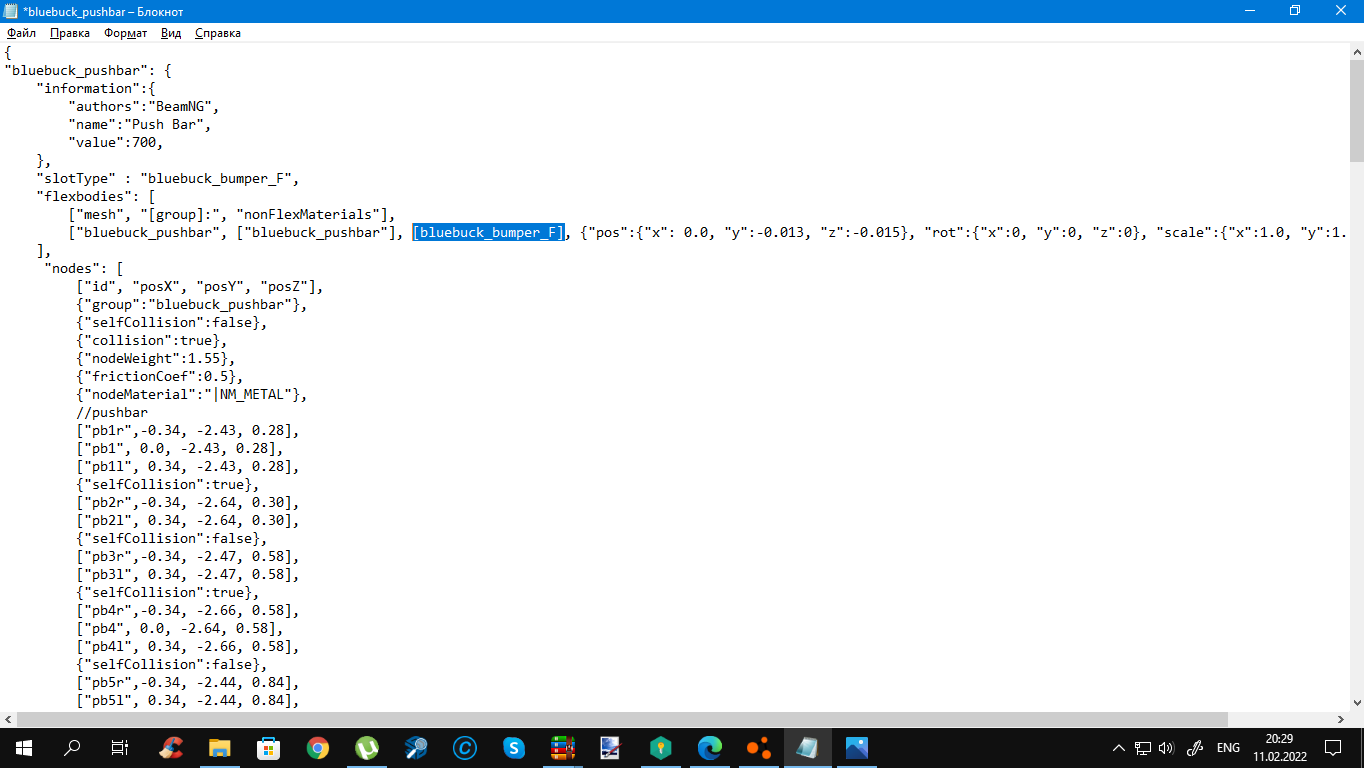1364x768 pixels.
Task: Click the "pb5r" node line
Action: coord(188,682)
